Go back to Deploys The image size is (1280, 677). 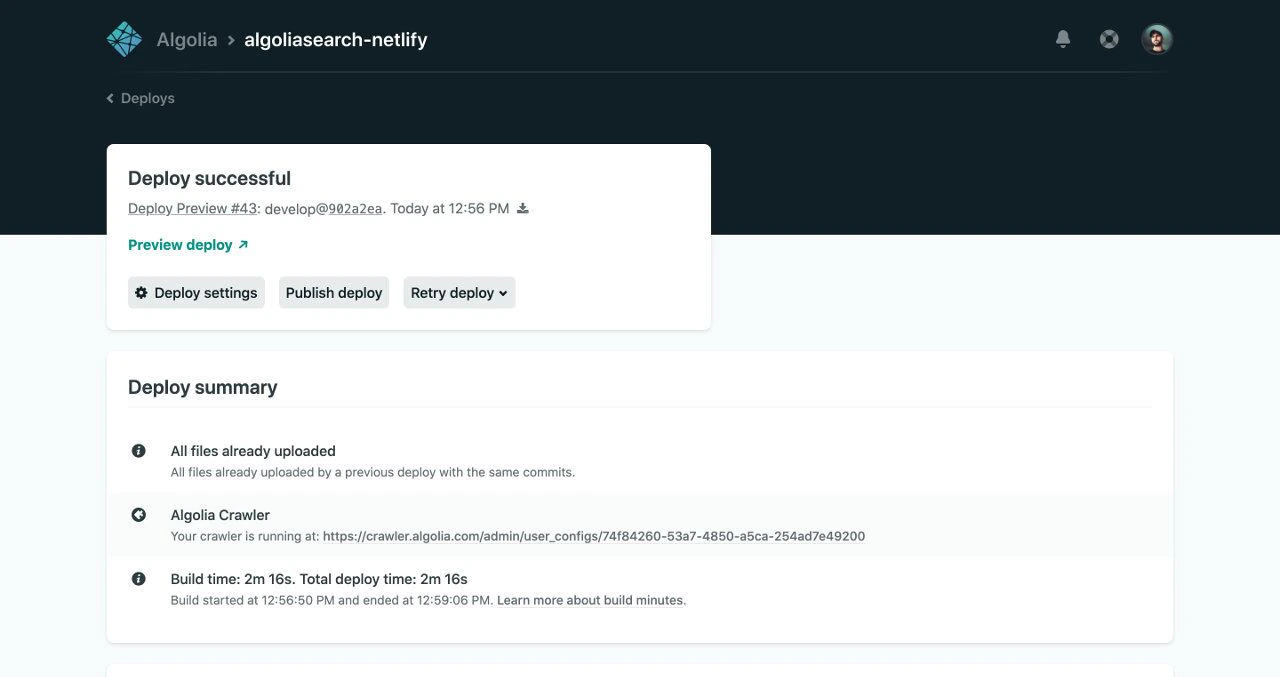[x=141, y=98]
